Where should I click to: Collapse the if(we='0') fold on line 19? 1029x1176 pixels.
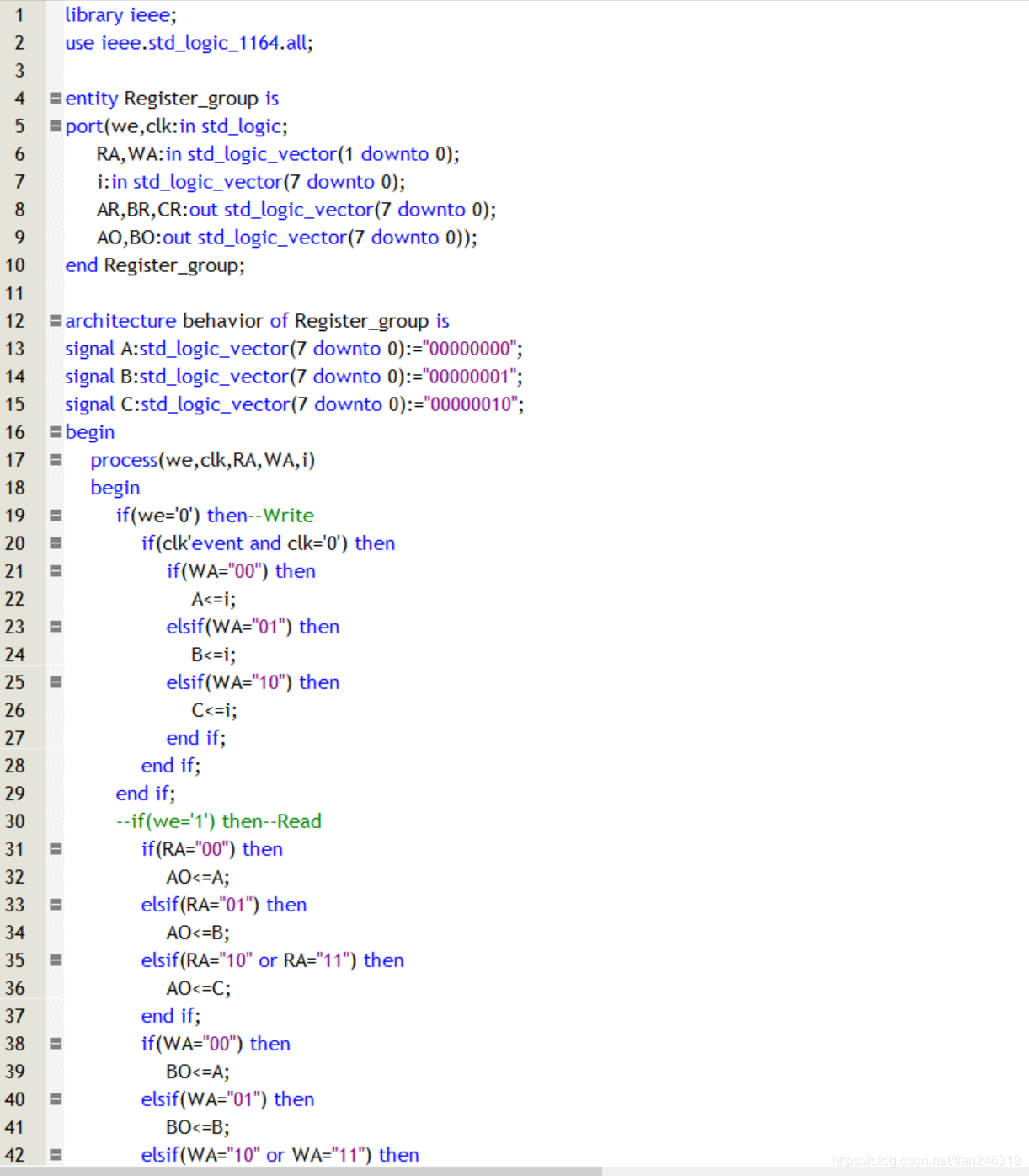coord(56,516)
